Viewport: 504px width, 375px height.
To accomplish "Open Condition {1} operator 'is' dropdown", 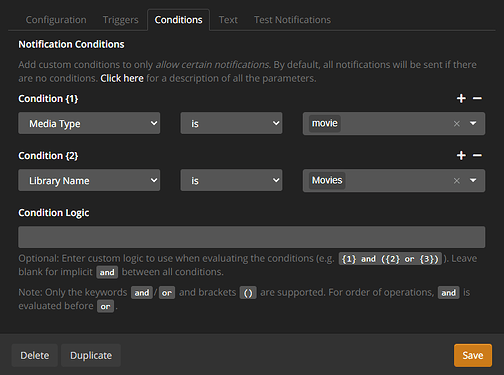I will 231,123.
